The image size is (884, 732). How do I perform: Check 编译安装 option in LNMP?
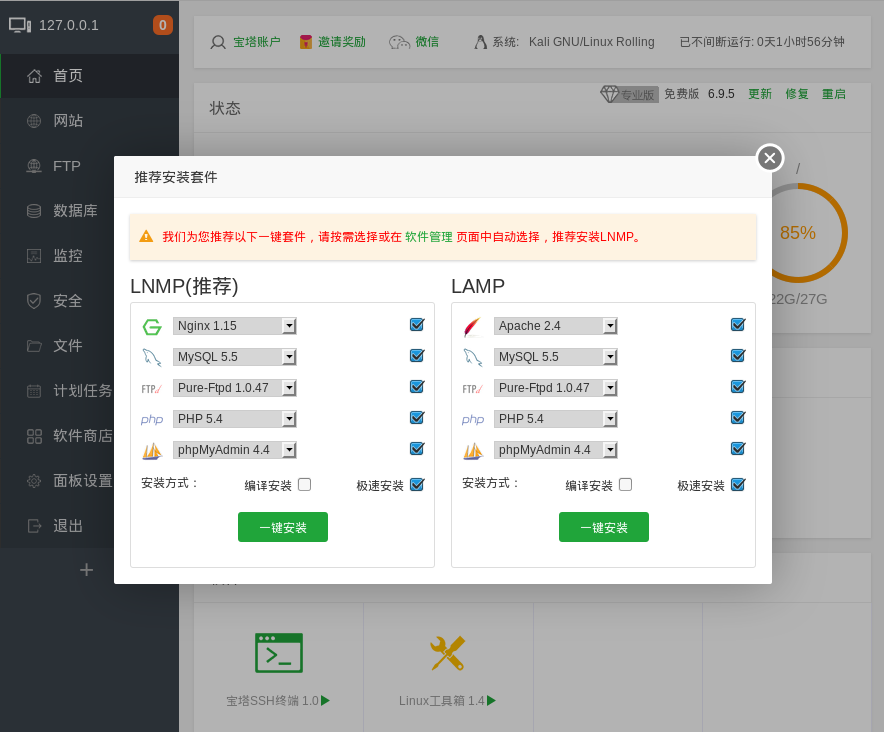304,485
